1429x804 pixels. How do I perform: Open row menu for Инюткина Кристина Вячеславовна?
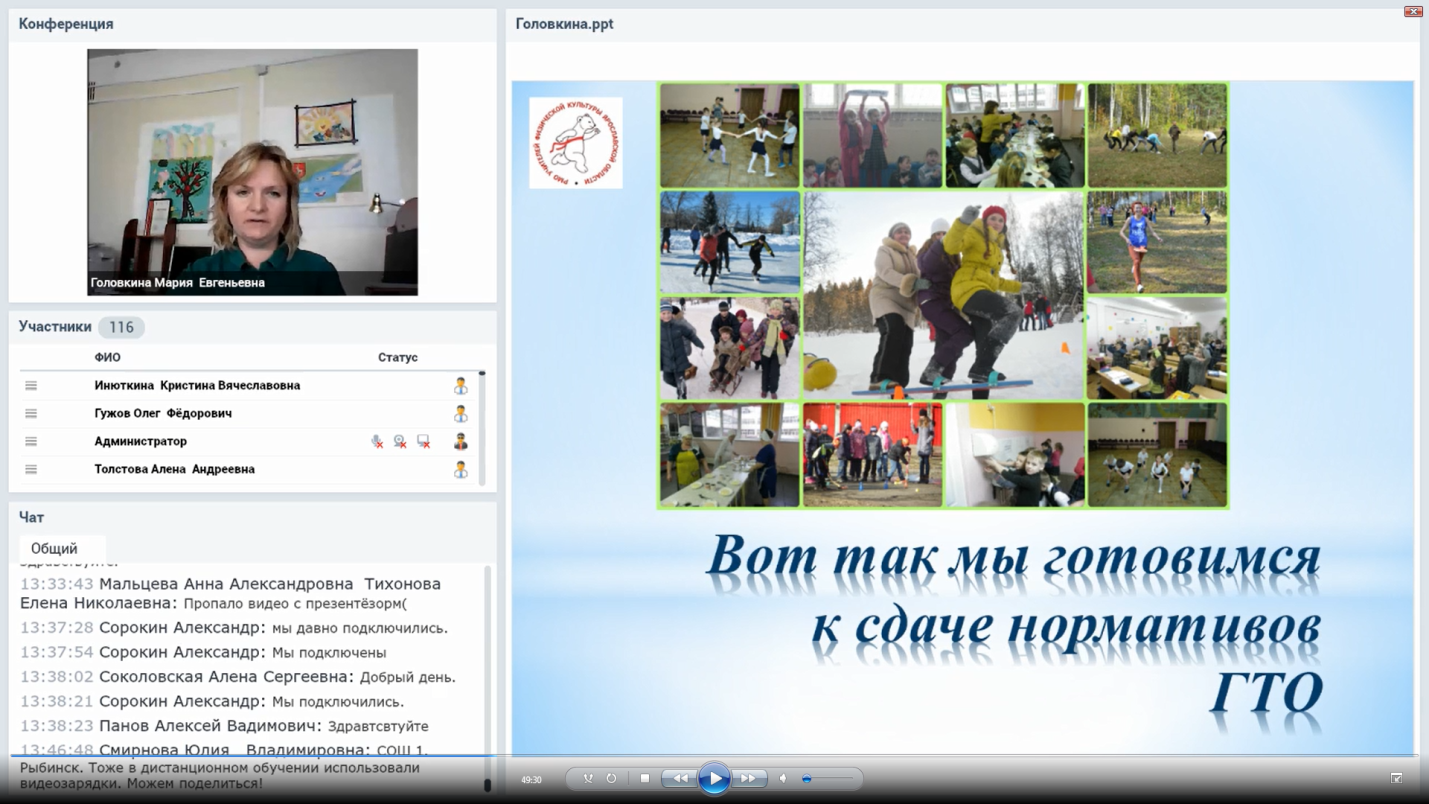coord(31,385)
